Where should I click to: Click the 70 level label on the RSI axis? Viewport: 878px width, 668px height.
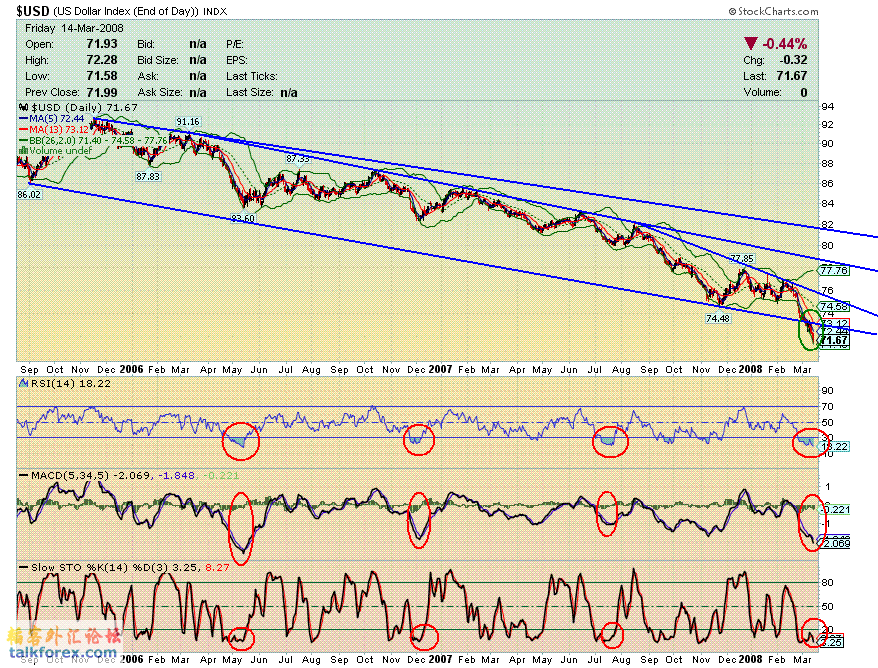827,407
